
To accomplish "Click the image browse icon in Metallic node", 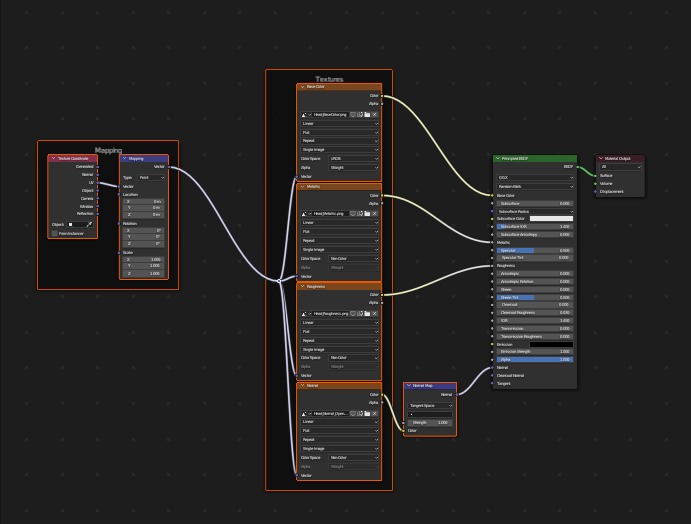I will (306, 214).
